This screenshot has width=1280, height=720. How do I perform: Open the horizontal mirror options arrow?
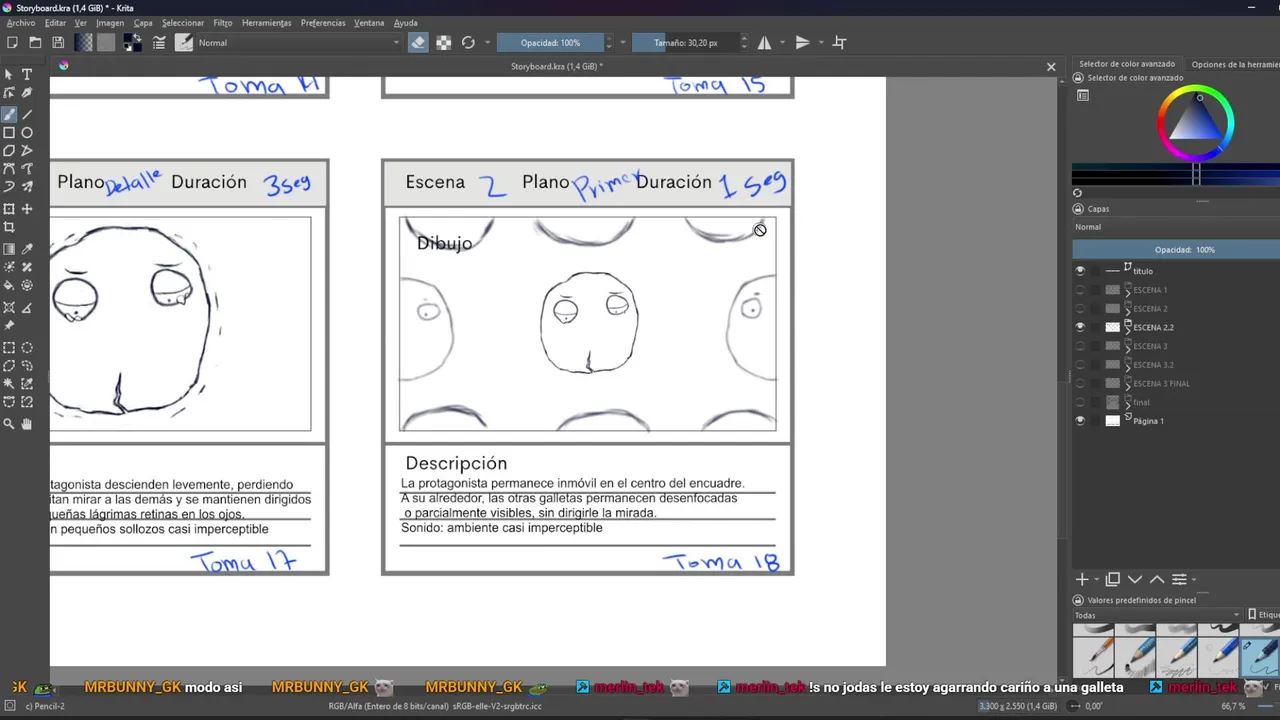click(x=782, y=43)
